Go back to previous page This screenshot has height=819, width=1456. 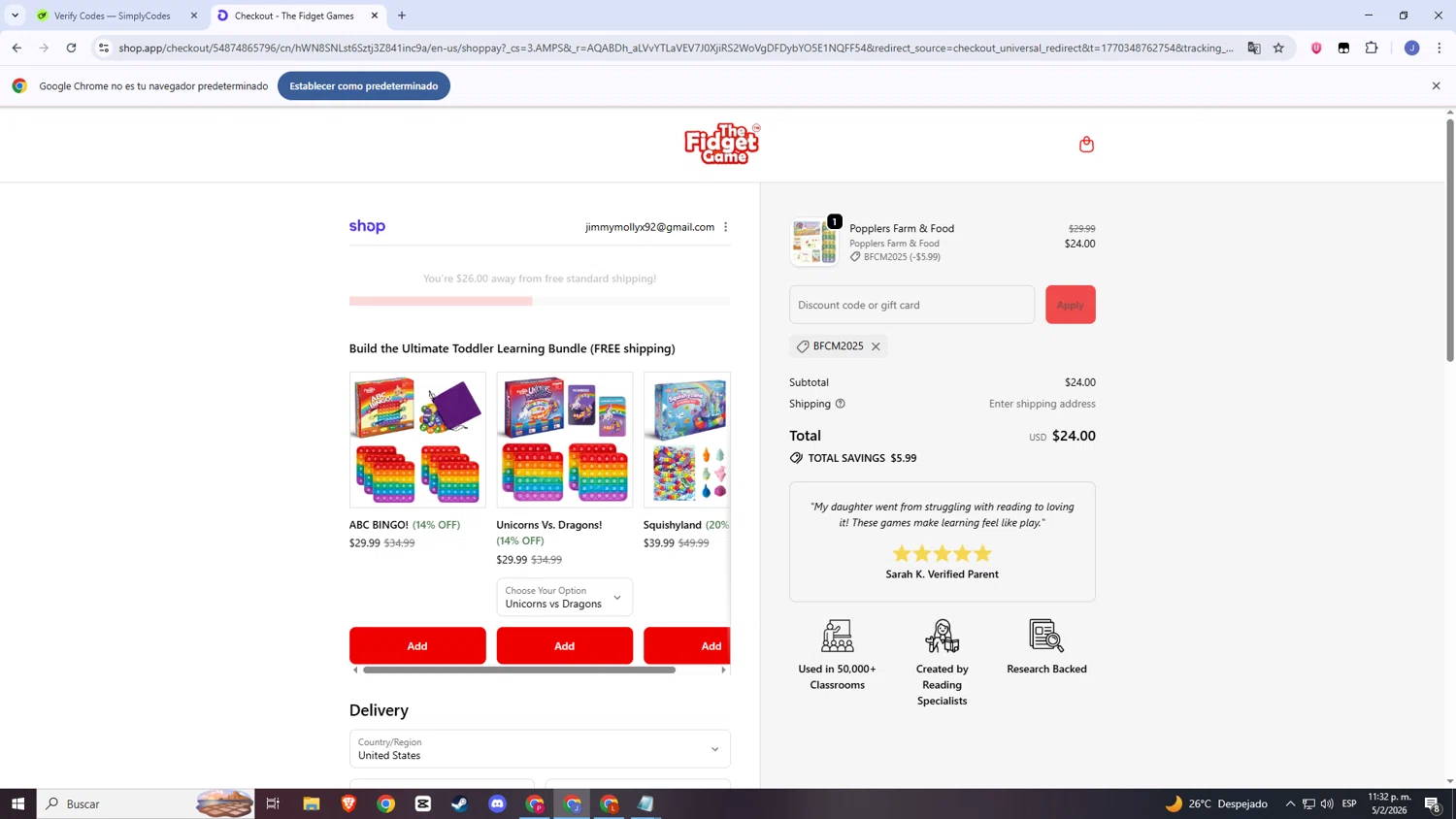[x=17, y=48]
